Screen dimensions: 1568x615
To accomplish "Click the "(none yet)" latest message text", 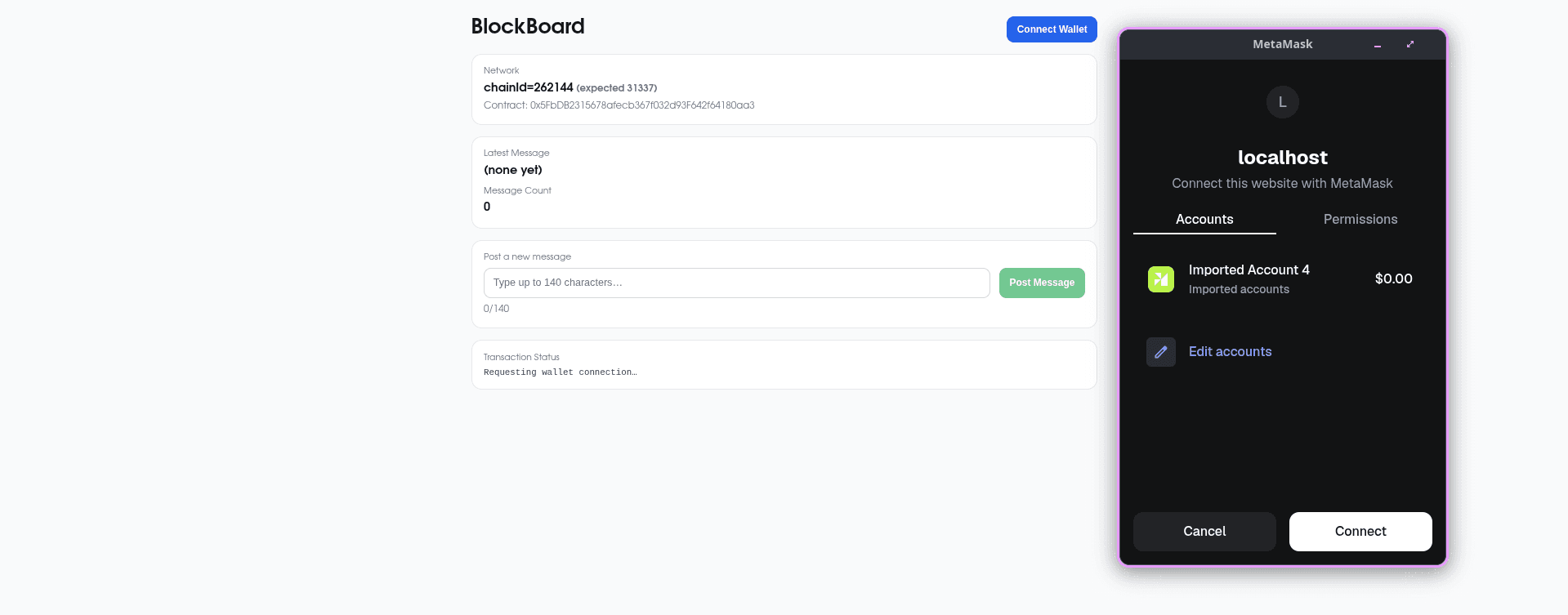I will coord(513,170).
